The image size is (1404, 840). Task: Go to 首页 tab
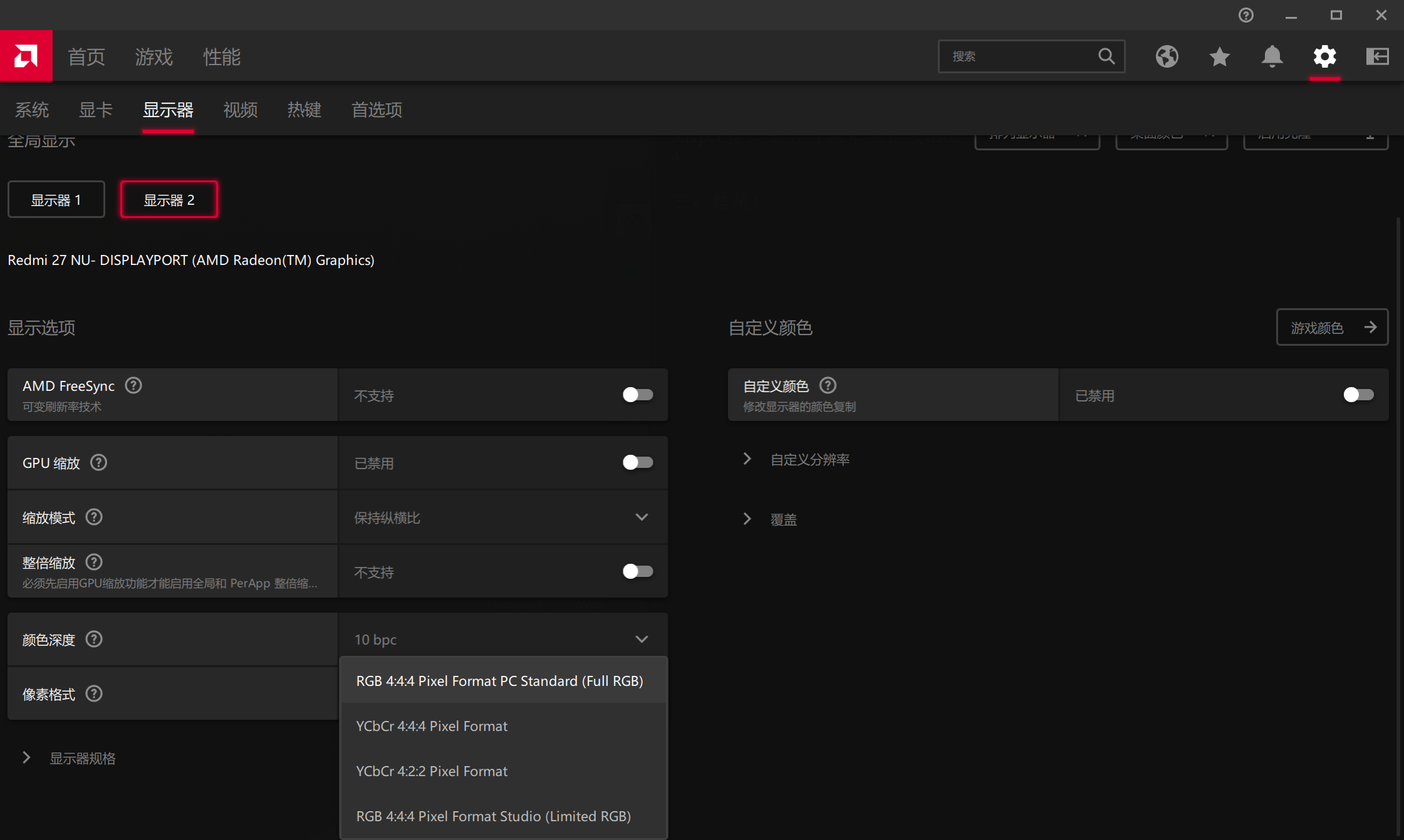pos(86,56)
